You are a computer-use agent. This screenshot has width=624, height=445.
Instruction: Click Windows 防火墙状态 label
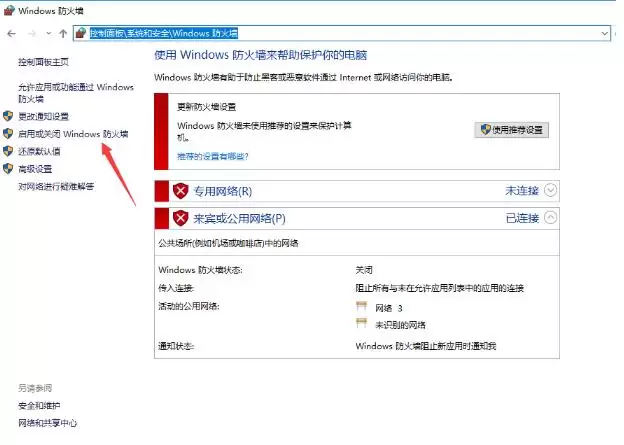pos(200,270)
